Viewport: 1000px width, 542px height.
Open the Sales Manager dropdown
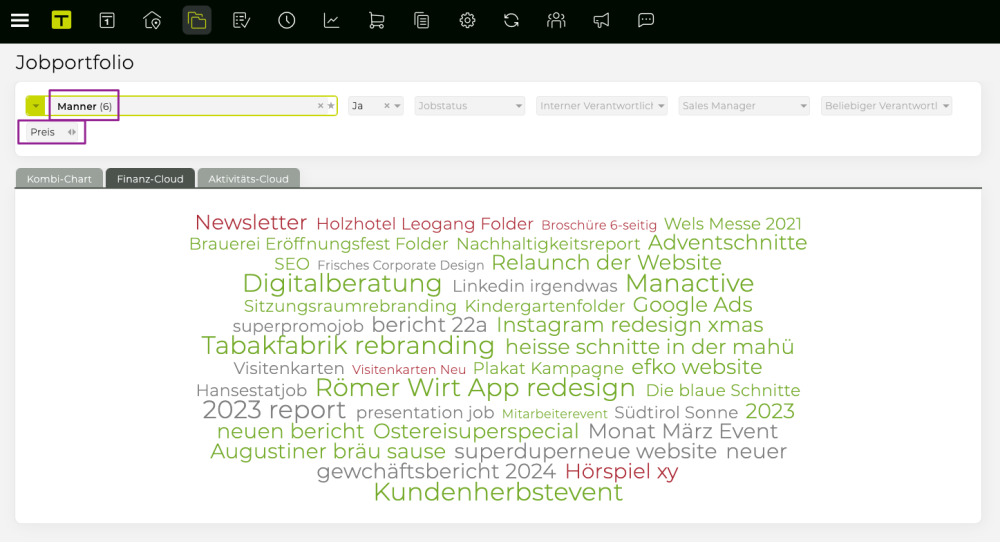pyautogui.click(x=744, y=106)
